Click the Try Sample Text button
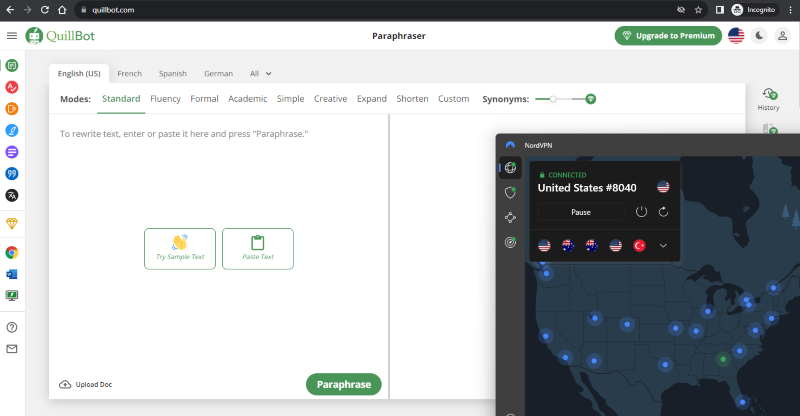 (x=180, y=249)
